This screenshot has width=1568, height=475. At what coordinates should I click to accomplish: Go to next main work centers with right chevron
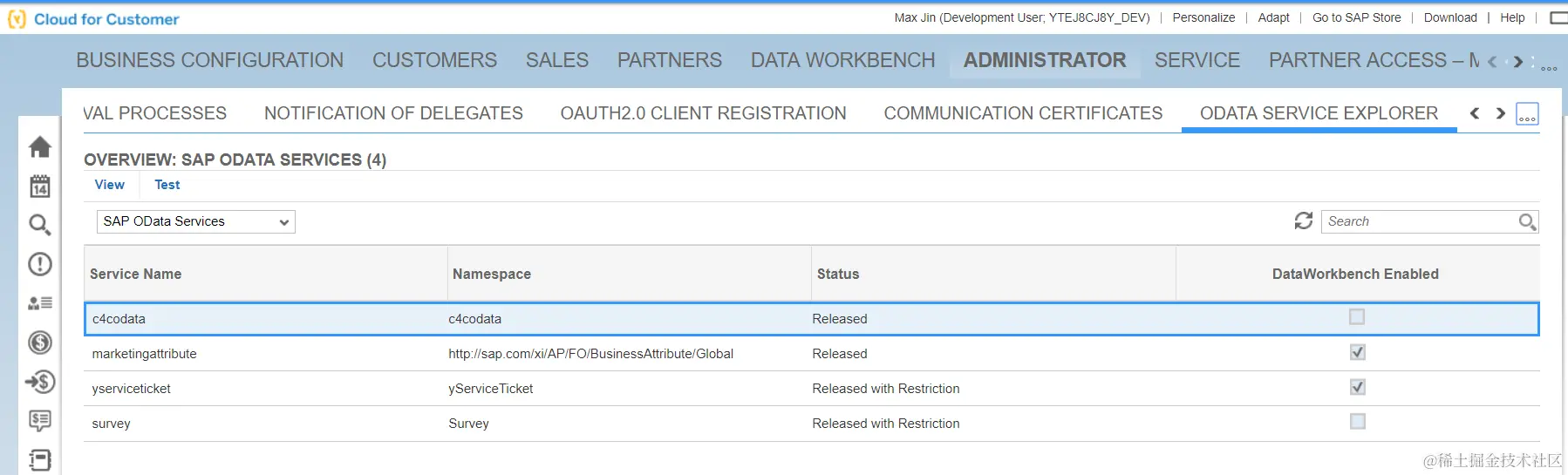point(1518,62)
